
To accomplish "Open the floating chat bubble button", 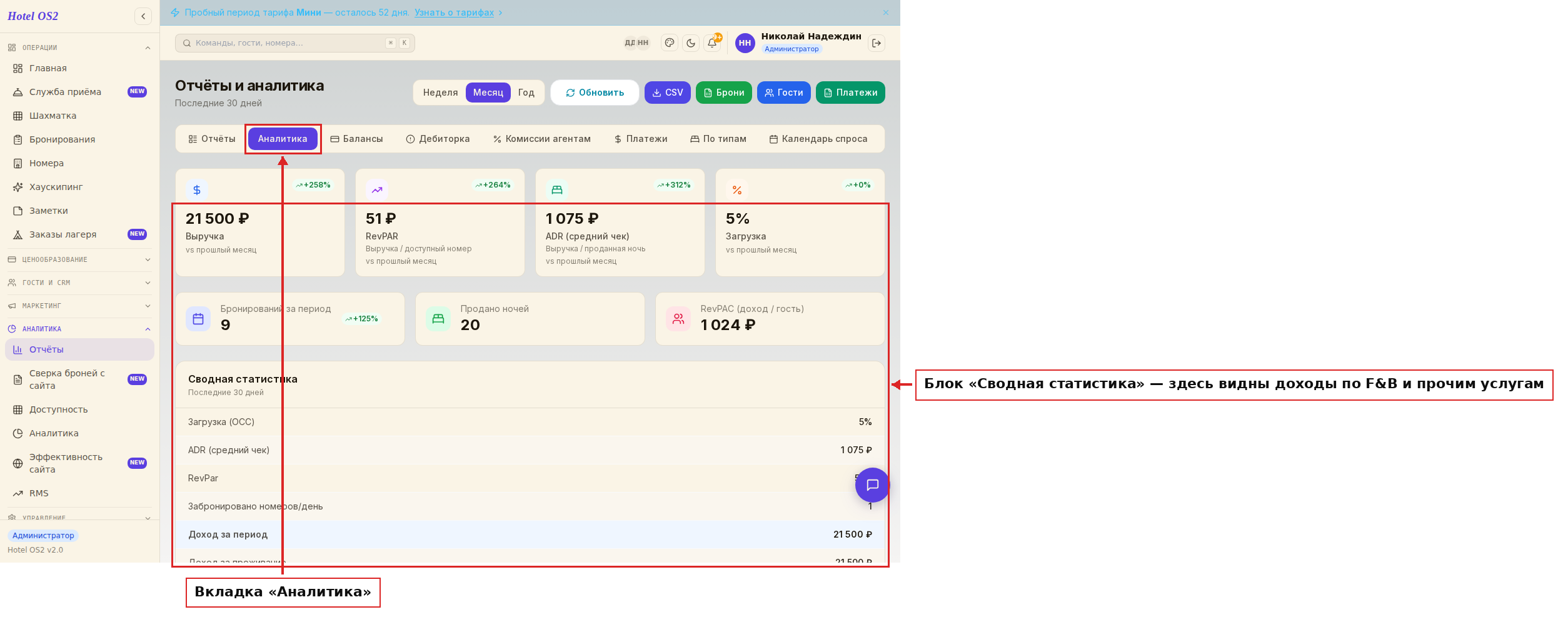I will click(x=872, y=485).
